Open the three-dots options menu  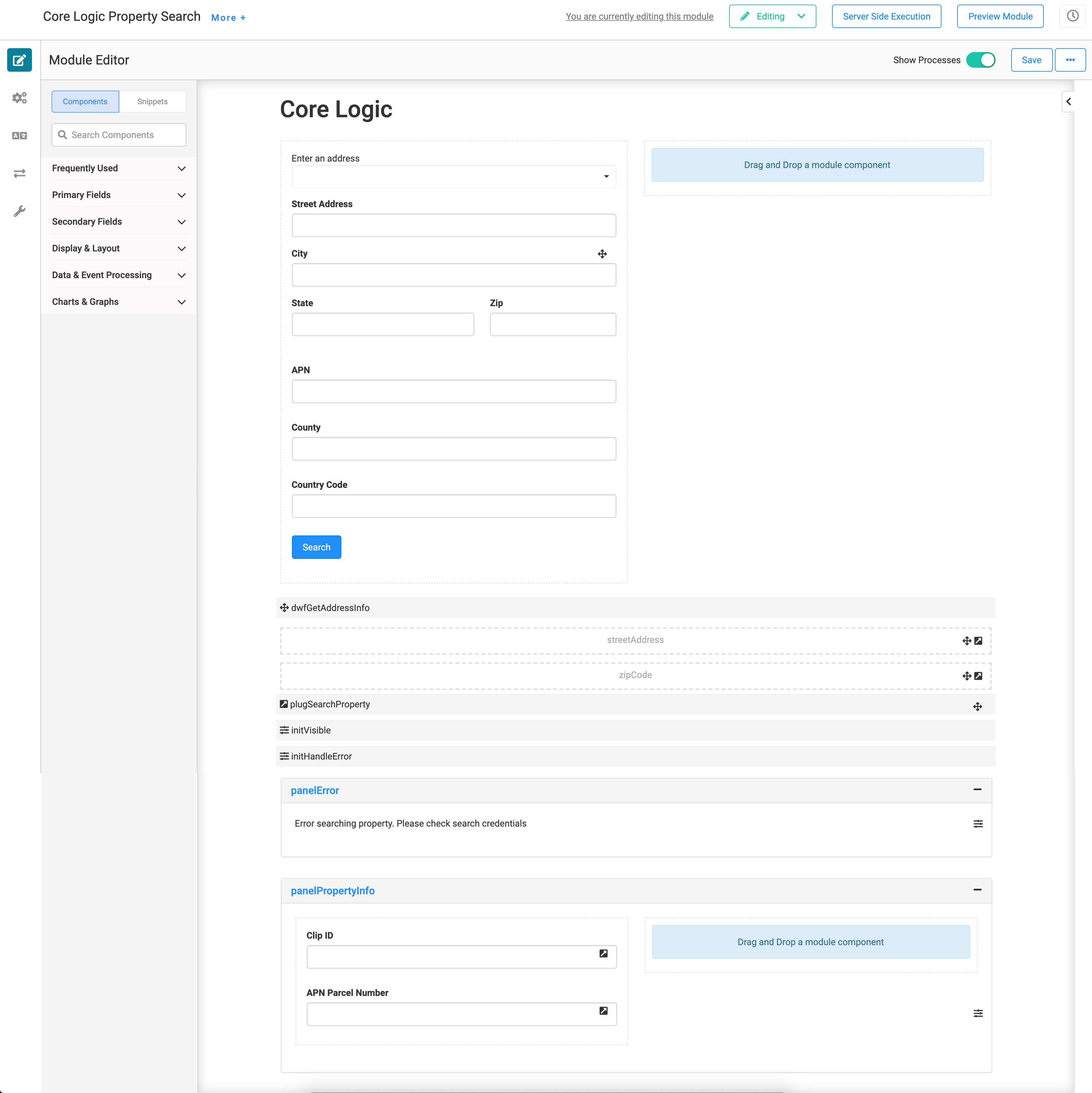click(1070, 60)
